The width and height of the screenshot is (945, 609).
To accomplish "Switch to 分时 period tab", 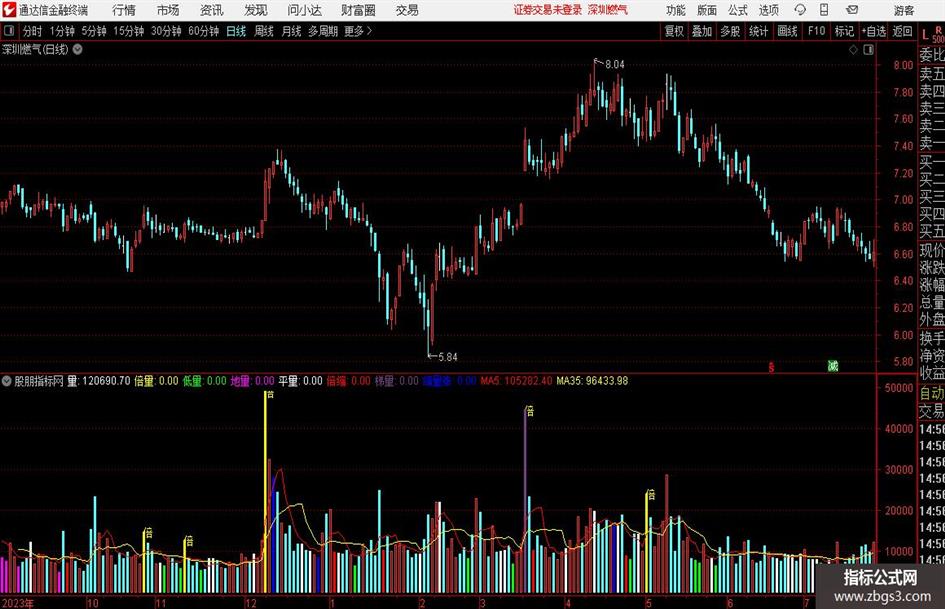I will (33, 31).
